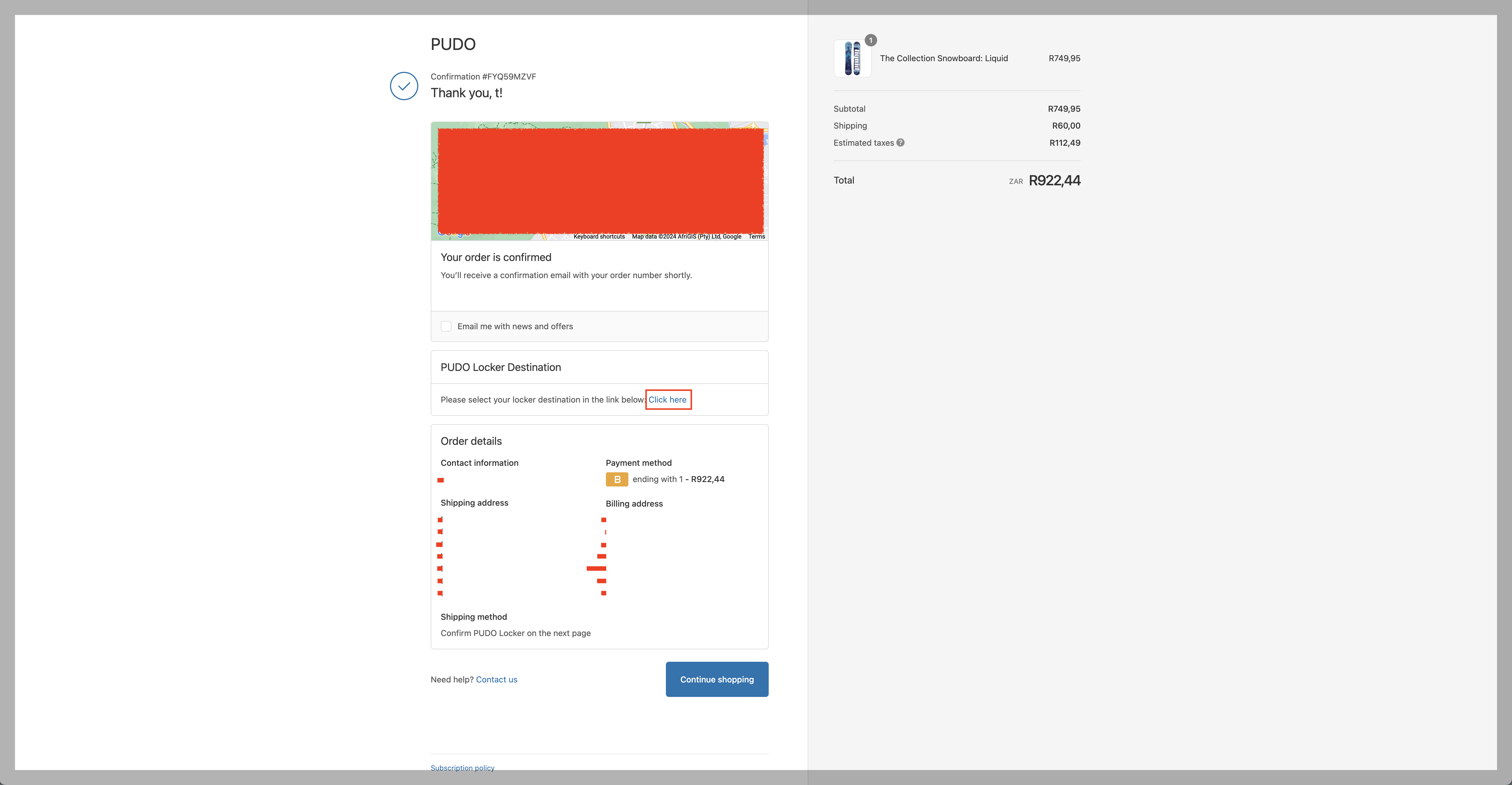Click the Shipping address label
This screenshot has height=785, width=1512.
pos(474,503)
